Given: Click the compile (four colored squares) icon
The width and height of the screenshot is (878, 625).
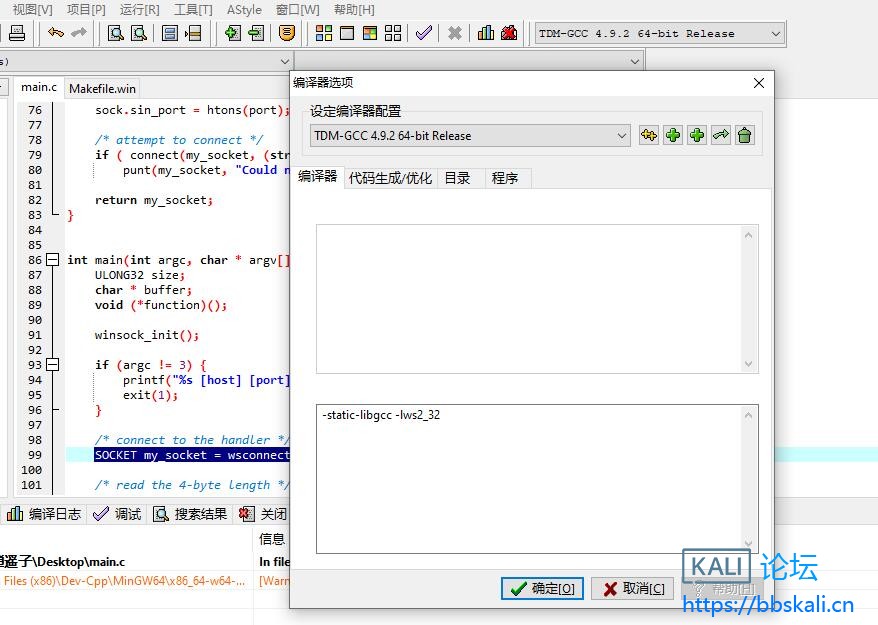Looking at the screenshot, I should tap(324, 33).
